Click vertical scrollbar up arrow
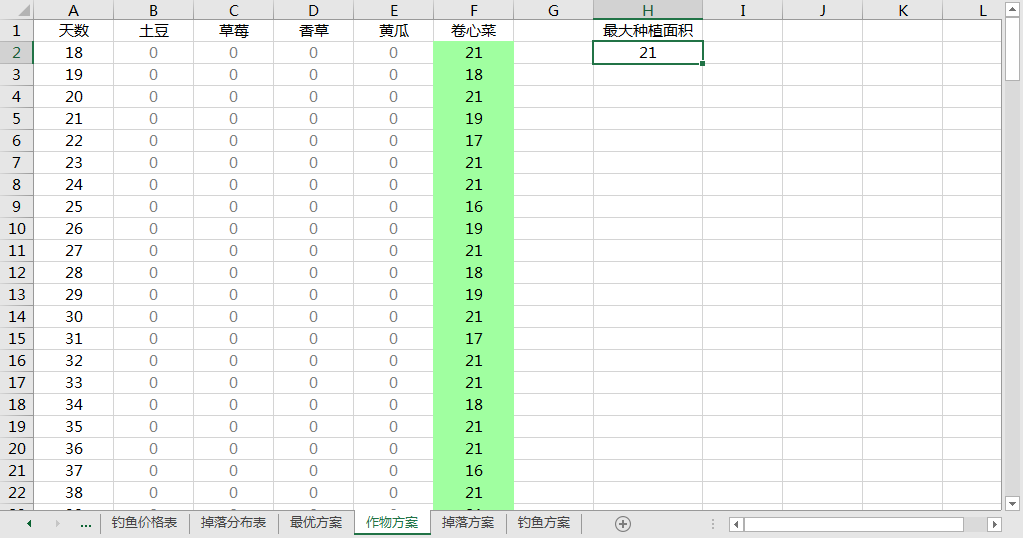 [x=1013, y=8]
